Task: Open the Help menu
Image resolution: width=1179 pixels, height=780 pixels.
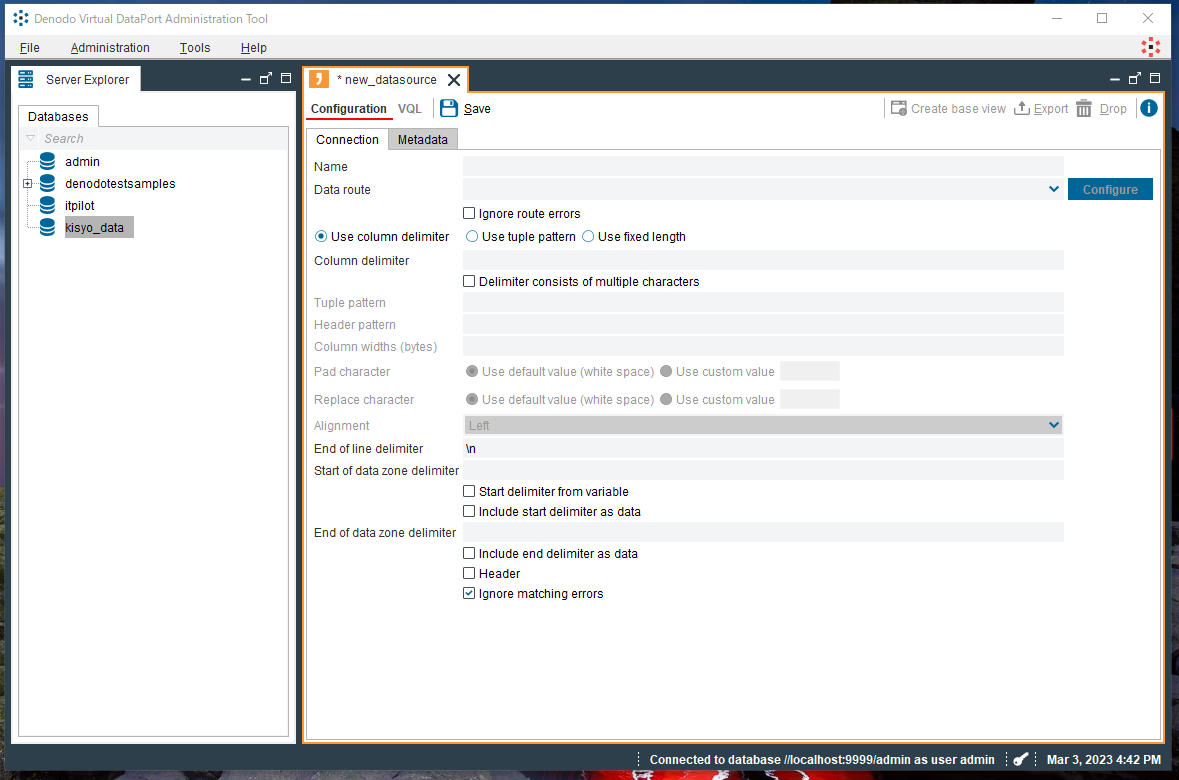Action: 253,47
